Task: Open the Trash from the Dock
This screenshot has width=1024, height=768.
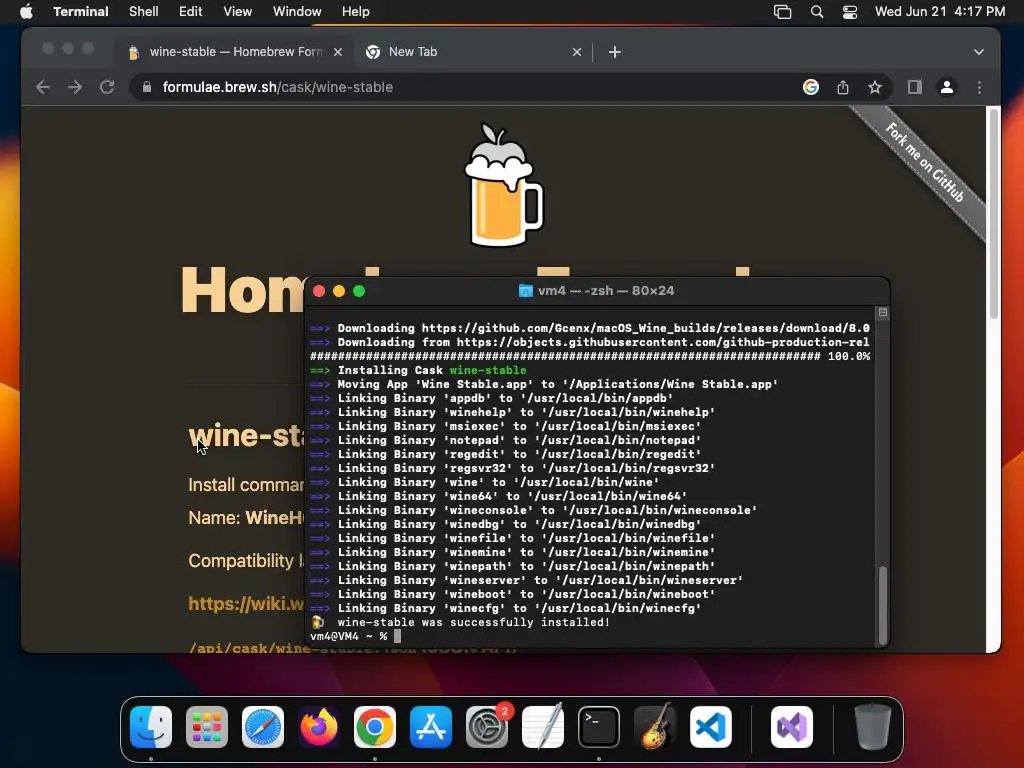Action: pyautogui.click(x=872, y=727)
